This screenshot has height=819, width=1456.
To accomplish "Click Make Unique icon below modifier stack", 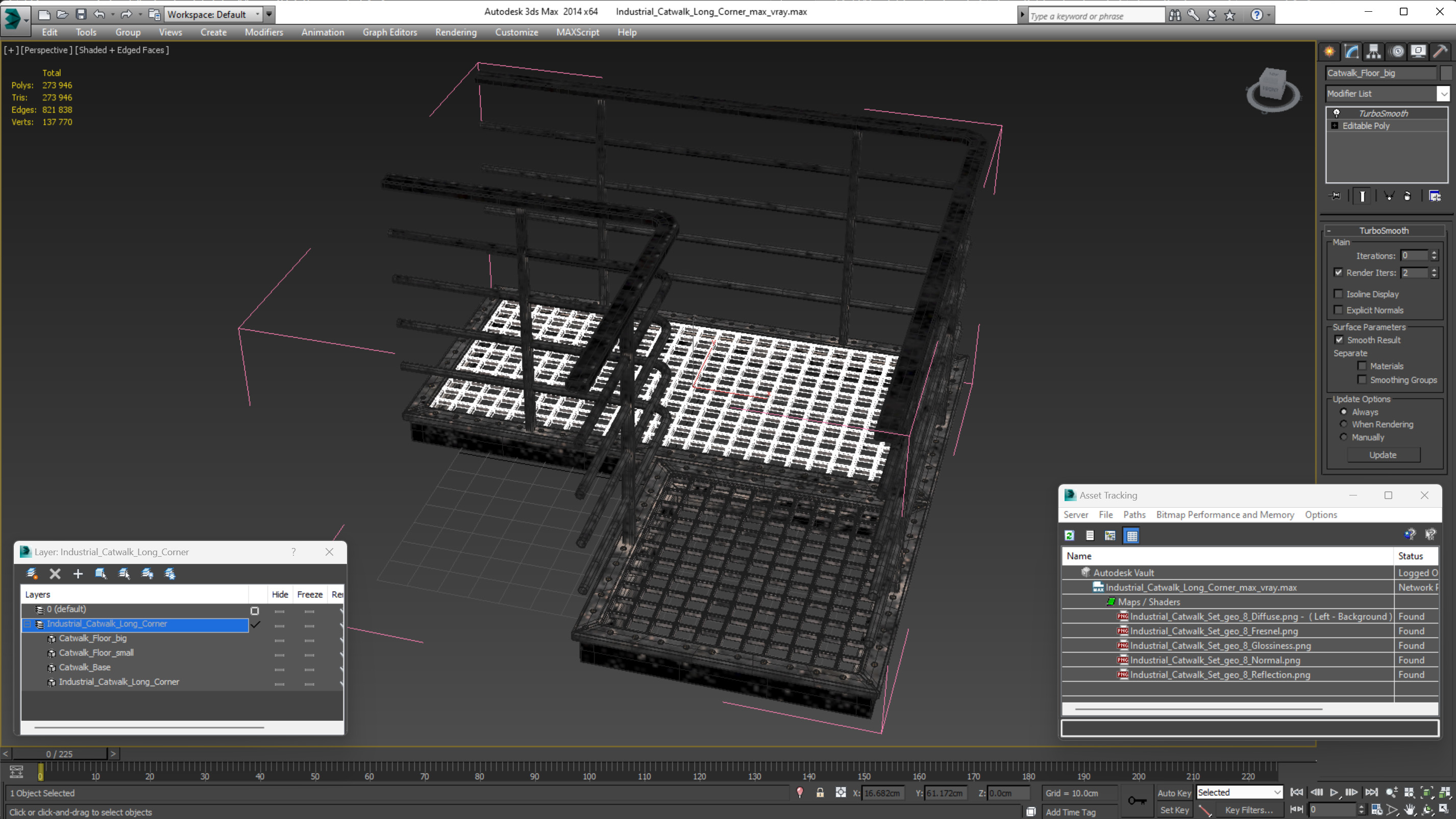I will (x=1388, y=196).
